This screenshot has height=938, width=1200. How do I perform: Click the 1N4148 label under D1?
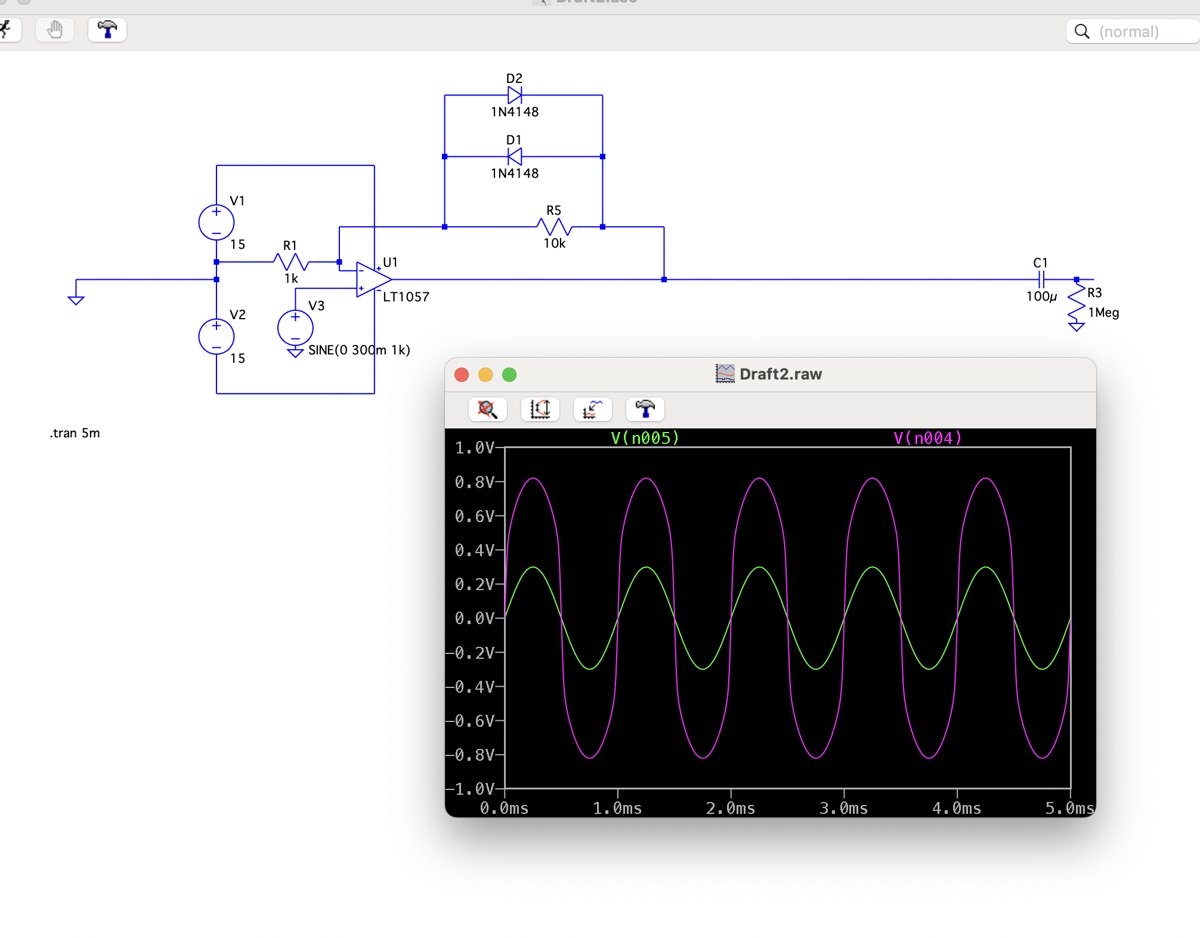point(514,173)
